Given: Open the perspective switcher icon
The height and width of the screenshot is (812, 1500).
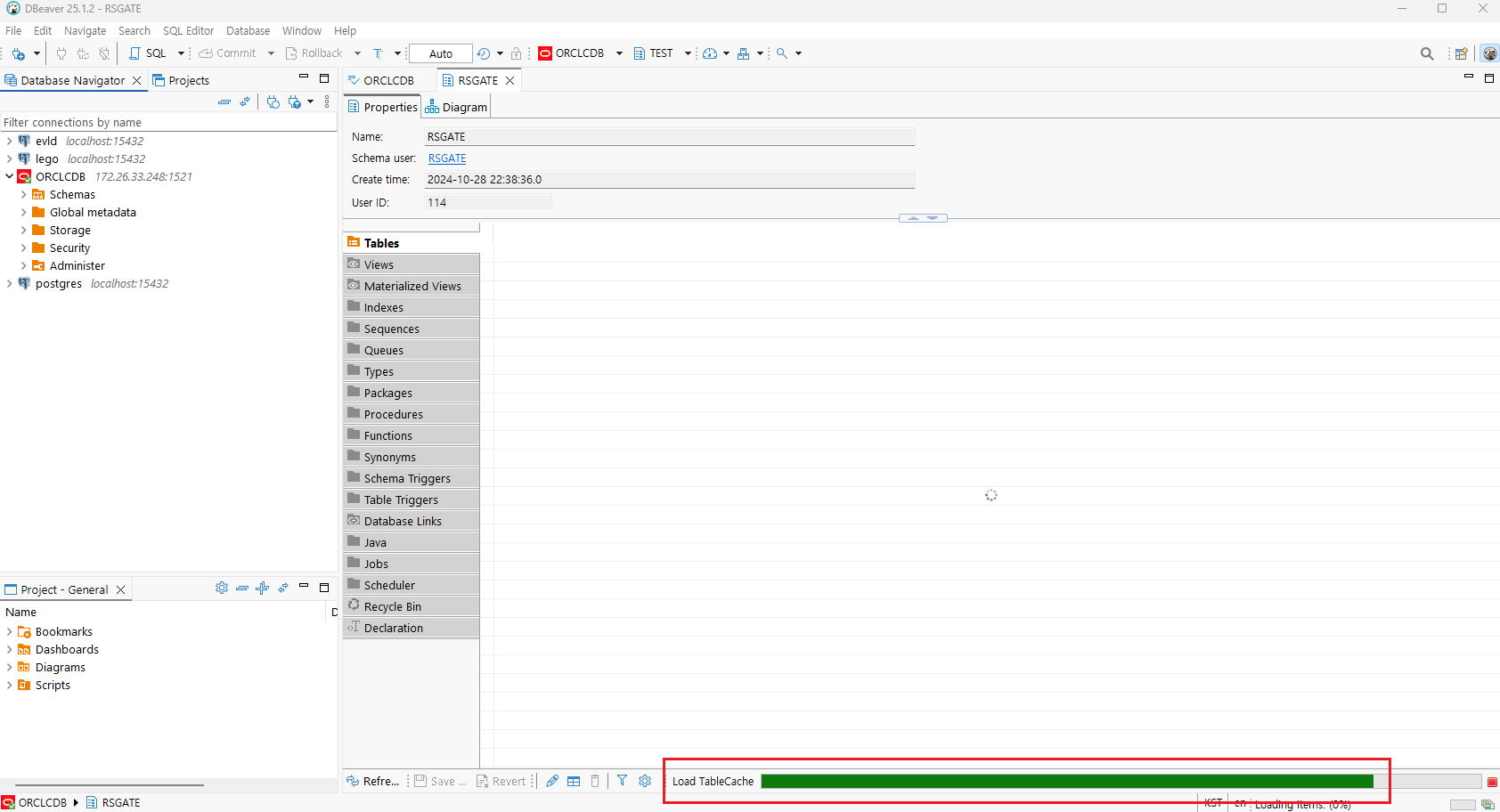Looking at the screenshot, I should (x=1462, y=53).
